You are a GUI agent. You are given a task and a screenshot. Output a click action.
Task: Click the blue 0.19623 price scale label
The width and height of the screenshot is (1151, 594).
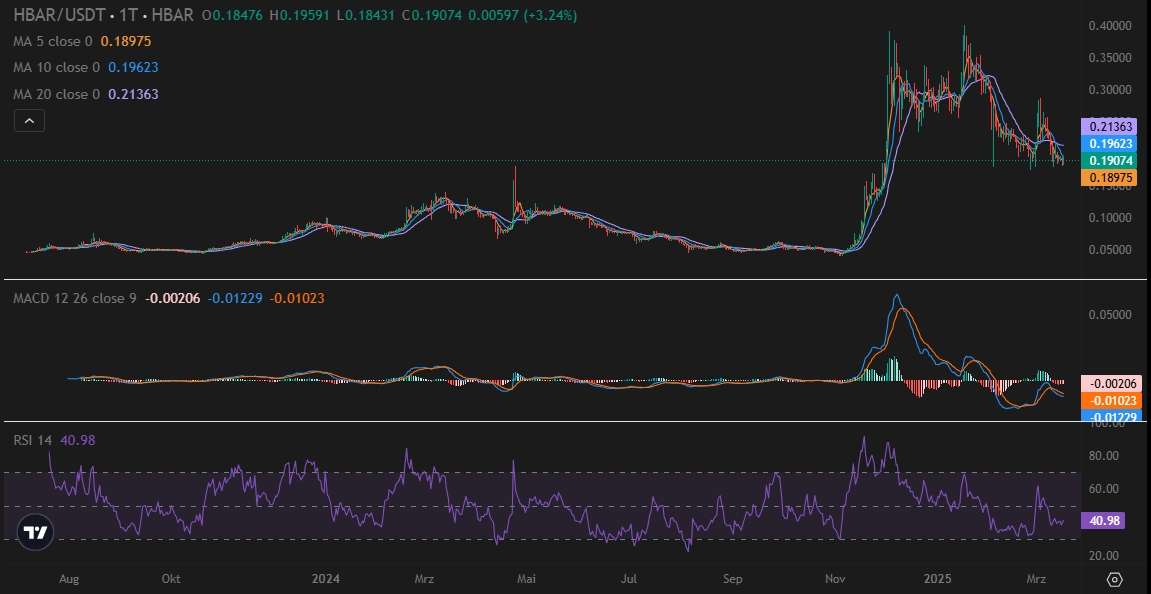1110,143
